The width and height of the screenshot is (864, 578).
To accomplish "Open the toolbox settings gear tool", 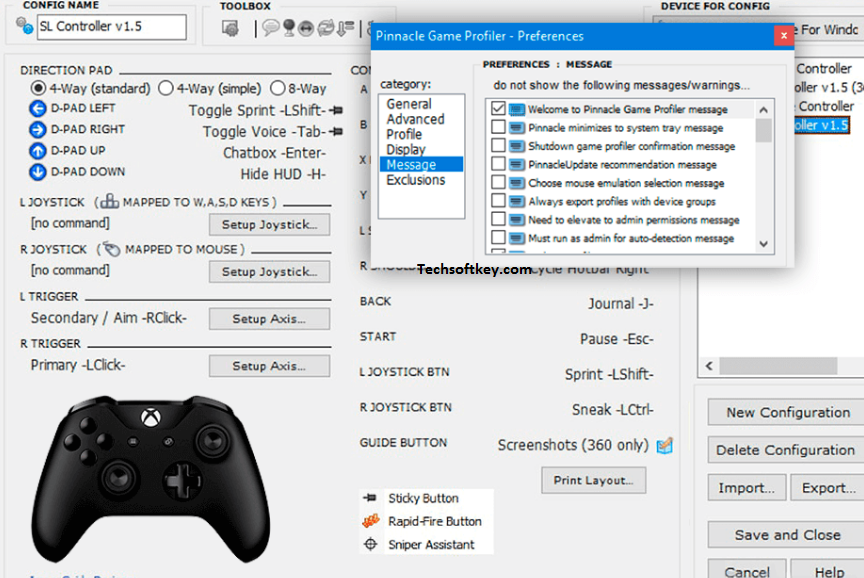I will (230, 28).
